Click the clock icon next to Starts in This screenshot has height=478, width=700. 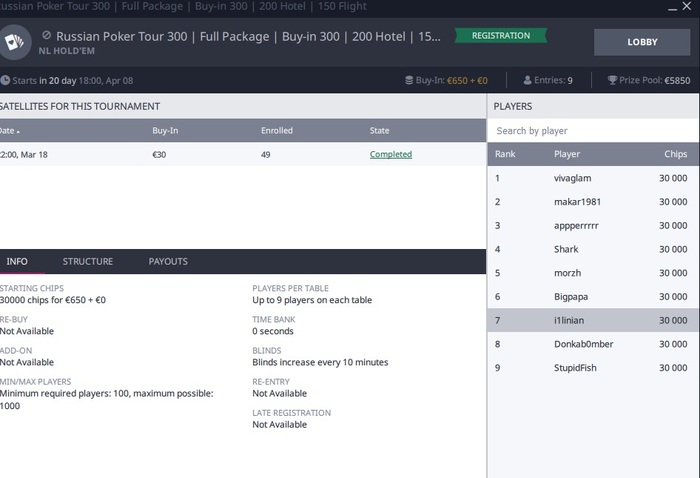(x=5, y=80)
